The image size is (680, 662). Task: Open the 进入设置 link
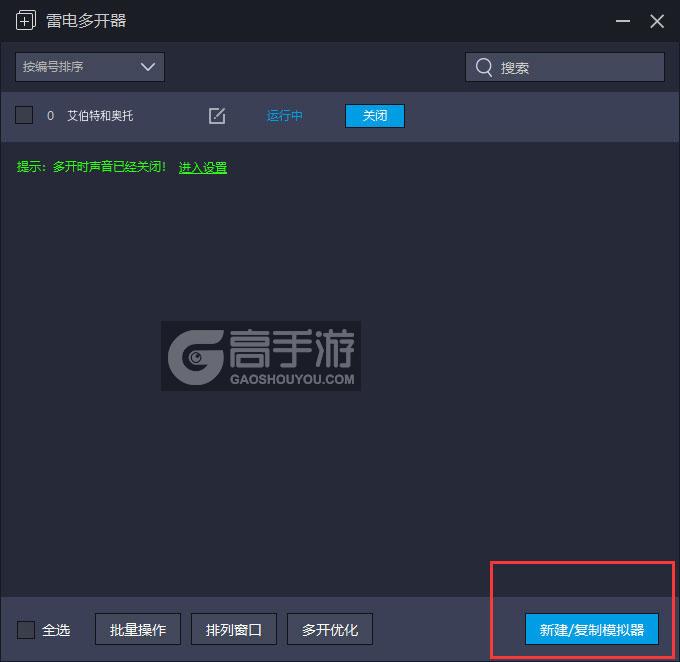(203, 167)
